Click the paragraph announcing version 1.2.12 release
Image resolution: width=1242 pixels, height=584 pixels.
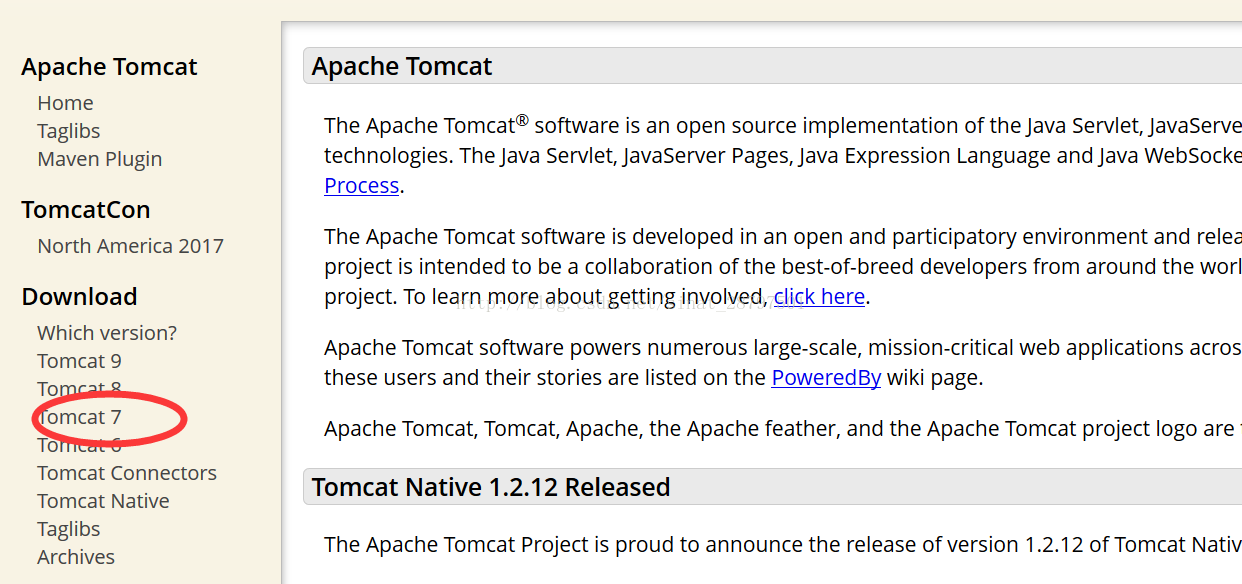(783, 545)
